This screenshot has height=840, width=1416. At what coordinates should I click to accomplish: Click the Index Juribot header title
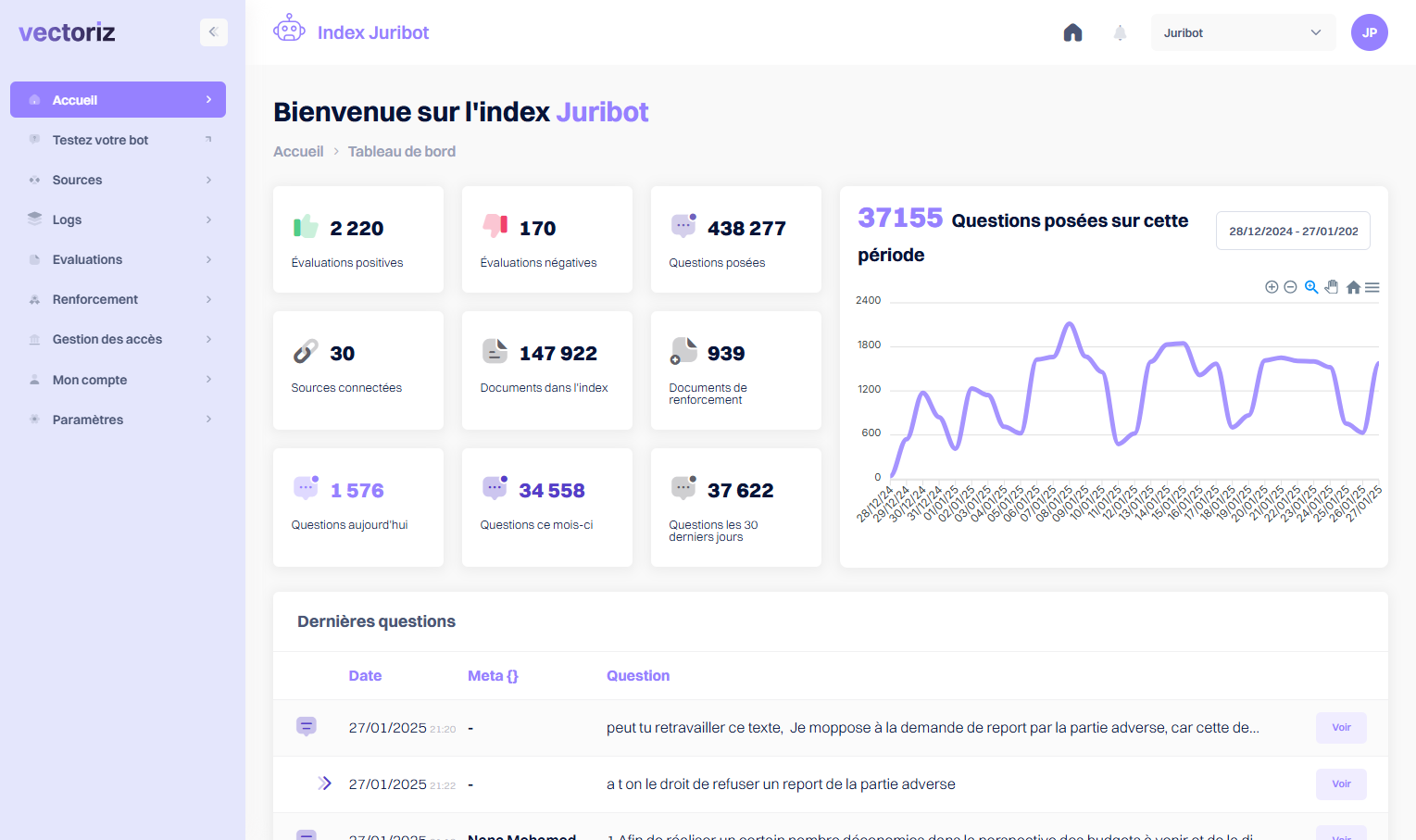pos(373,32)
